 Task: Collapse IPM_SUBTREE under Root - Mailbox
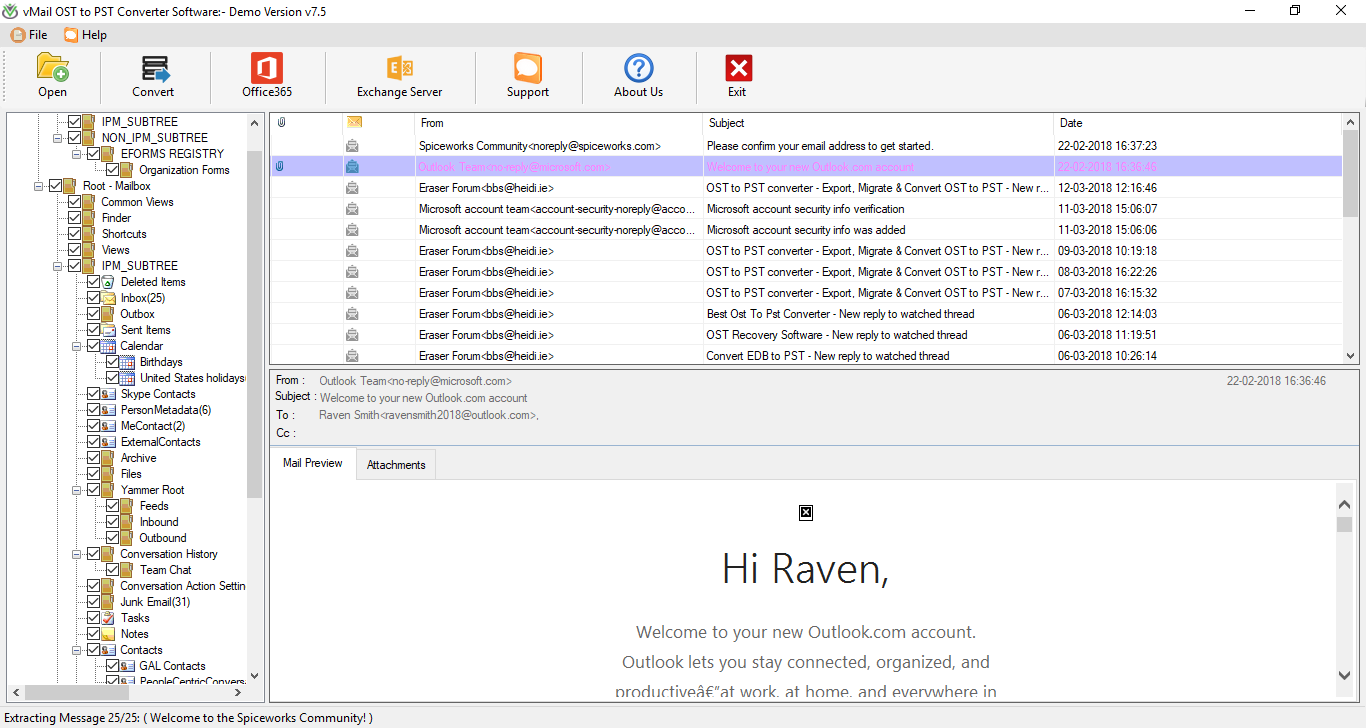(x=58, y=266)
